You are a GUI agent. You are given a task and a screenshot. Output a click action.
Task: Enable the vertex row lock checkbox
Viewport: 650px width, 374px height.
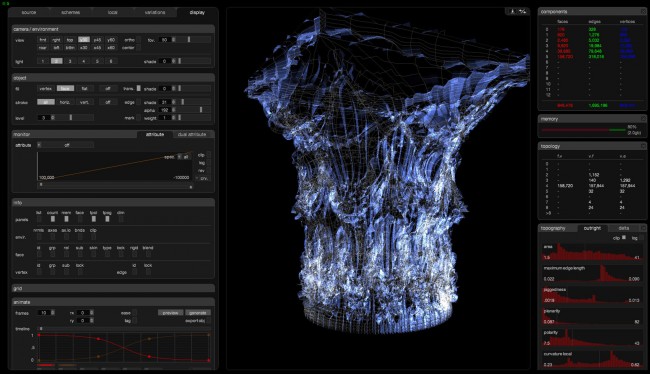pyautogui.click(x=80, y=272)
